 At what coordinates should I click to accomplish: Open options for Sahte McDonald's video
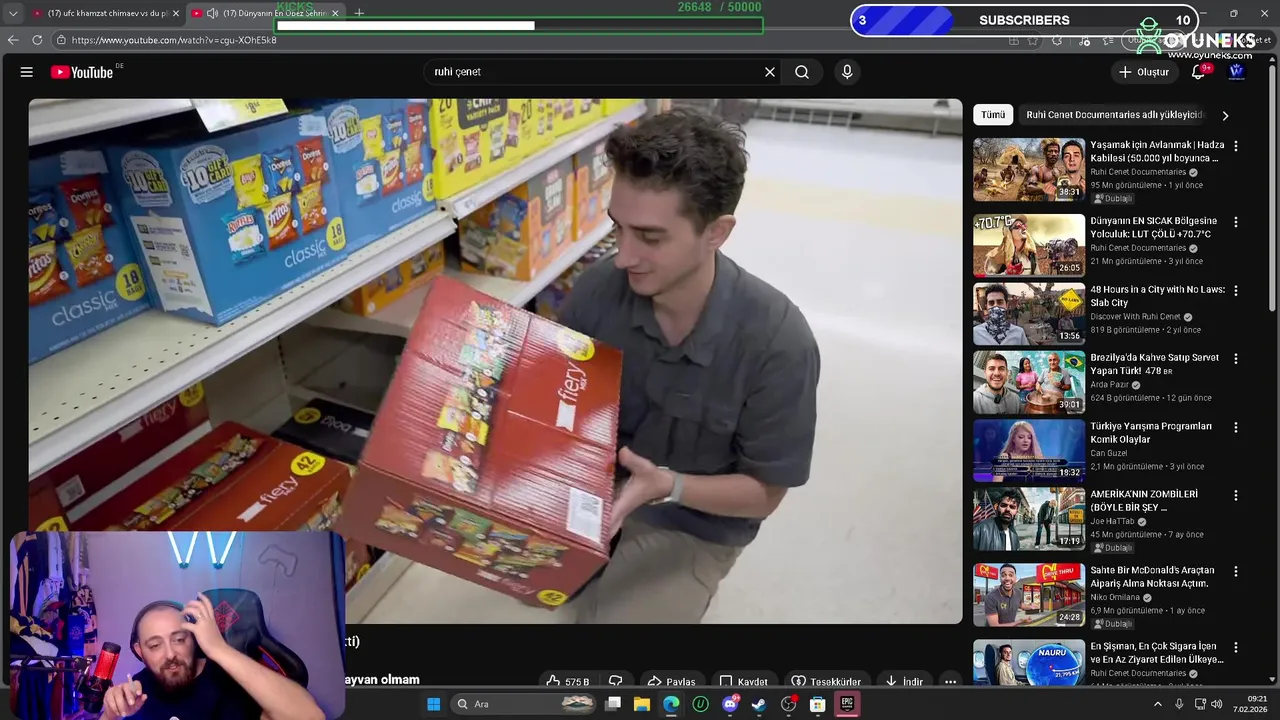tap(1236, 572)
